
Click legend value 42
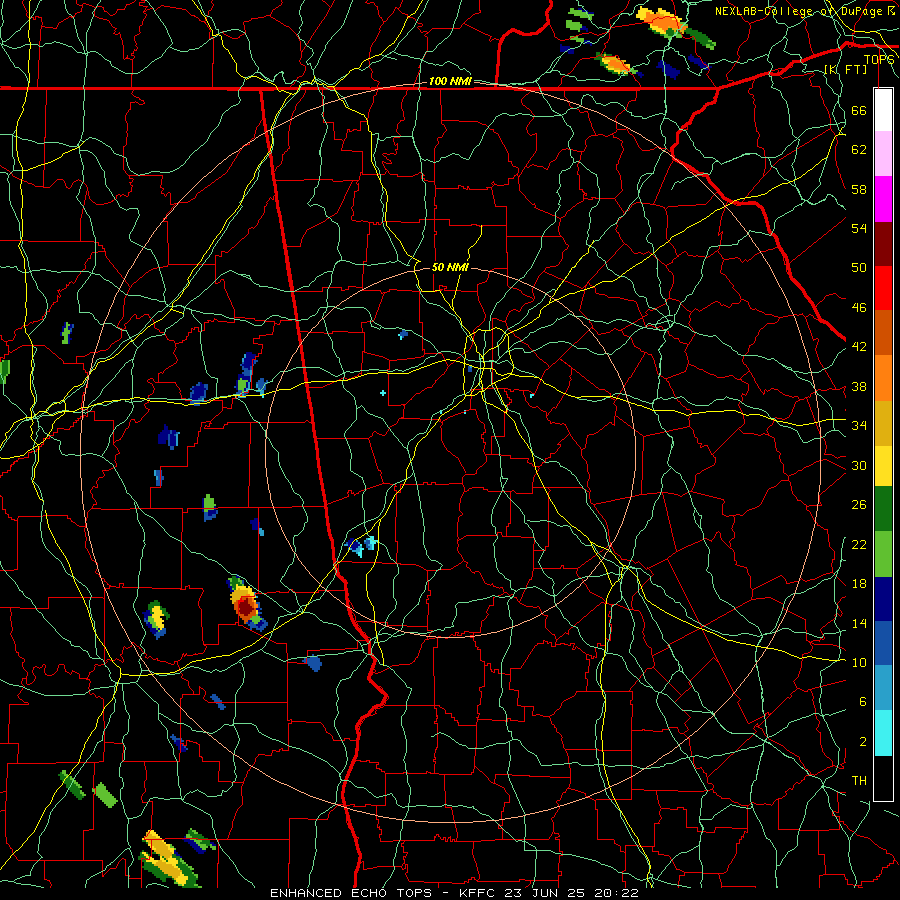point(859,347)
